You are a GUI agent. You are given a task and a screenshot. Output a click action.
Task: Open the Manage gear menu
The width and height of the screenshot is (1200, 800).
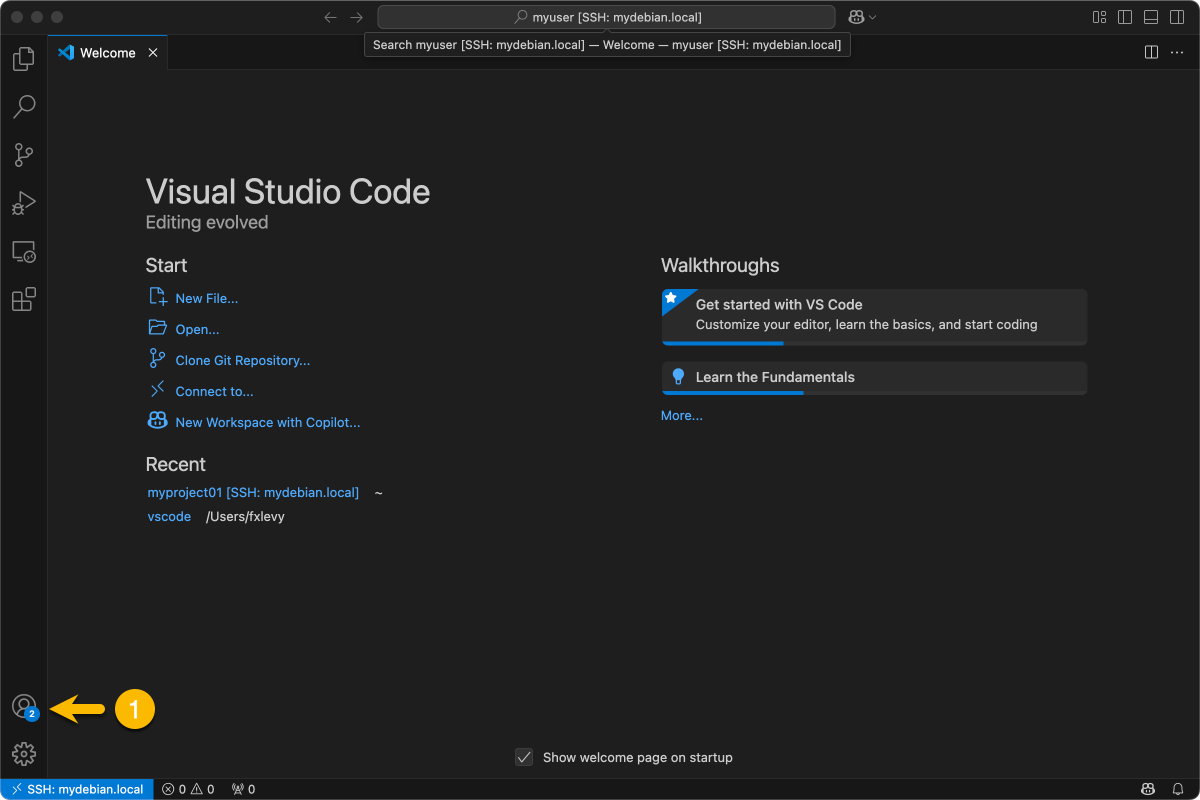click(23, 754)
